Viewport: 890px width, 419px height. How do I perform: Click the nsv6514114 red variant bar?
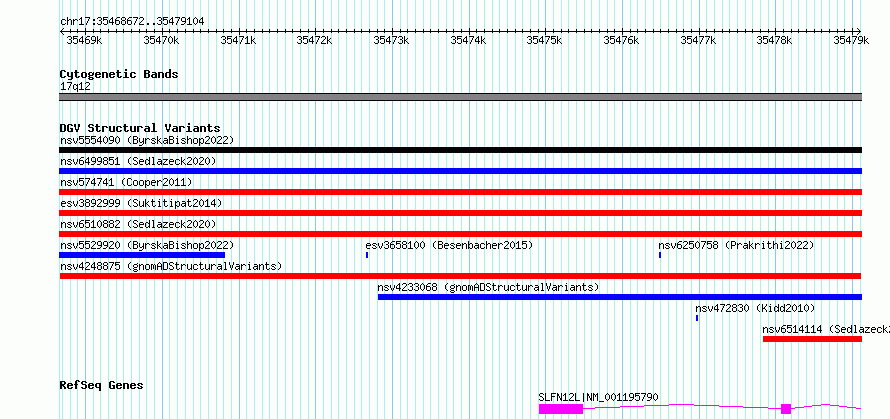(x=812, y=339)
